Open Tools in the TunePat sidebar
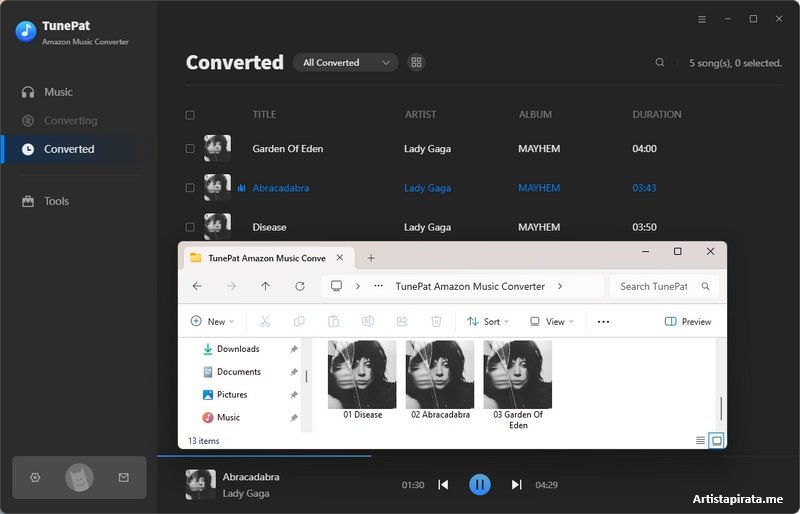This screenshot has width=800, height=514. coord(45,201)
